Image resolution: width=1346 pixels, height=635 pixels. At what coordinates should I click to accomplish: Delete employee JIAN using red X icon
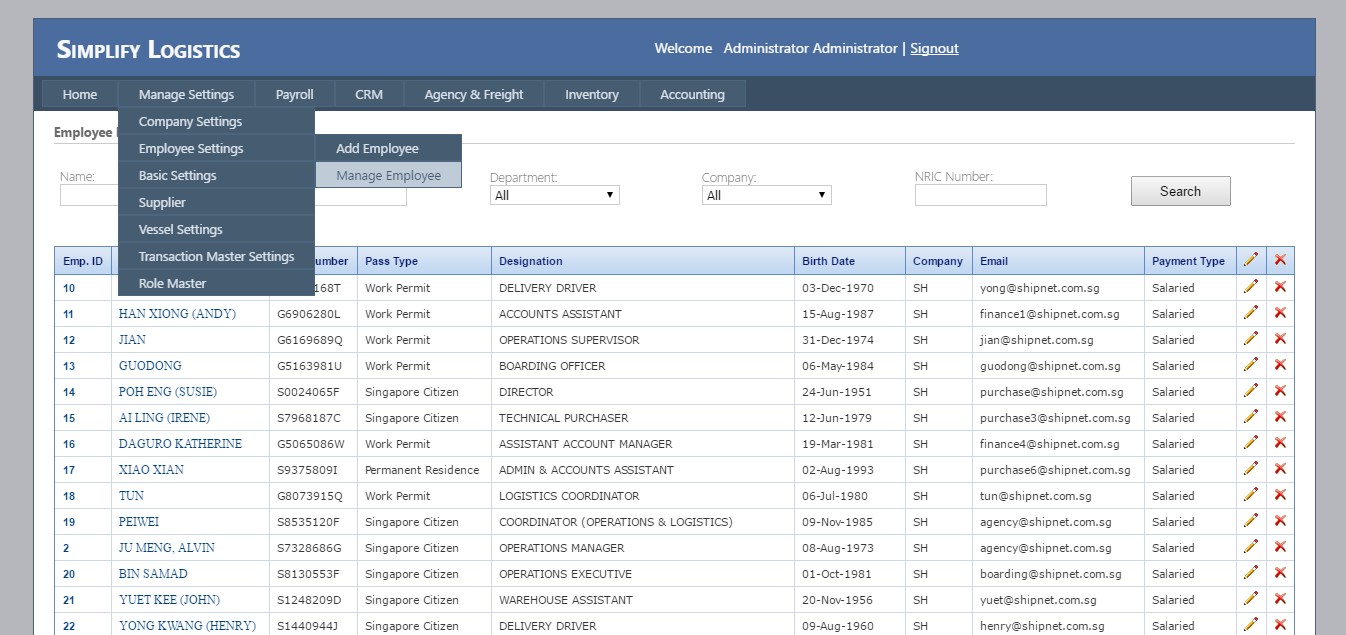[1280, 339]
